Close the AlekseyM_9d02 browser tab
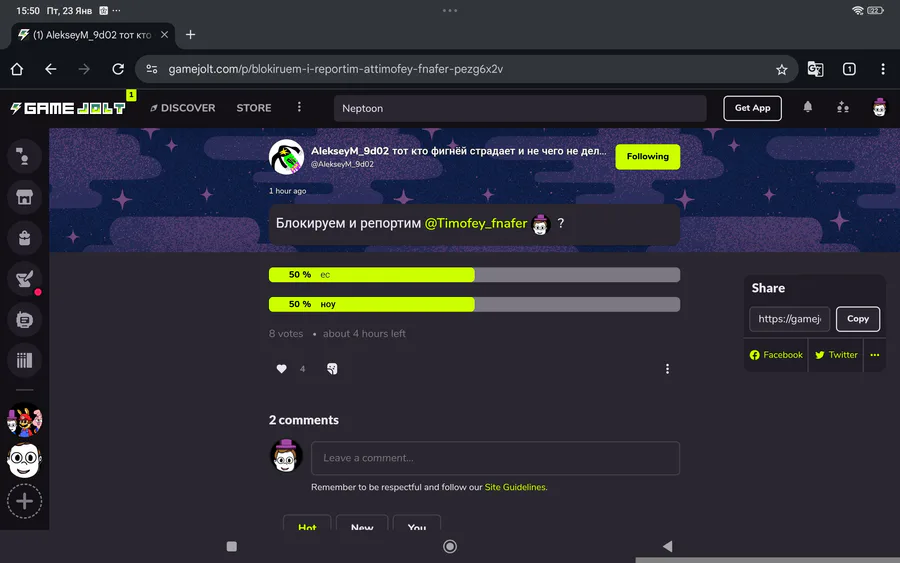The image size is (900, 563). pyautogui.click(x=164, y=35)
